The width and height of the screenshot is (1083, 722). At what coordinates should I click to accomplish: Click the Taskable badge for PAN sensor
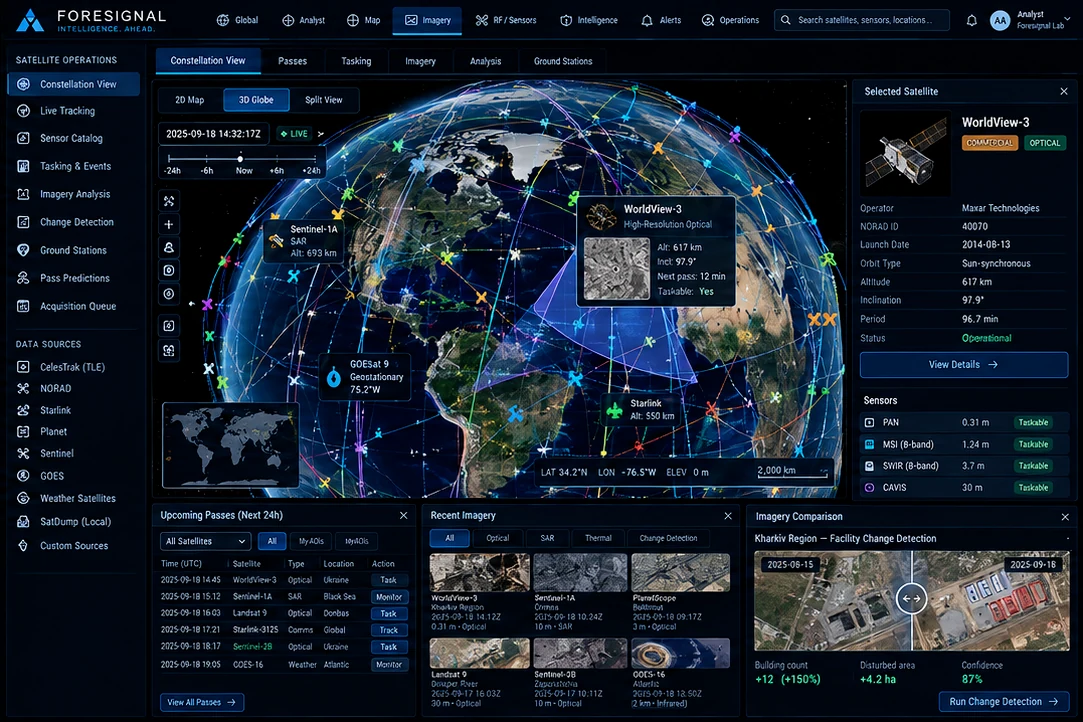point(1033,422)
